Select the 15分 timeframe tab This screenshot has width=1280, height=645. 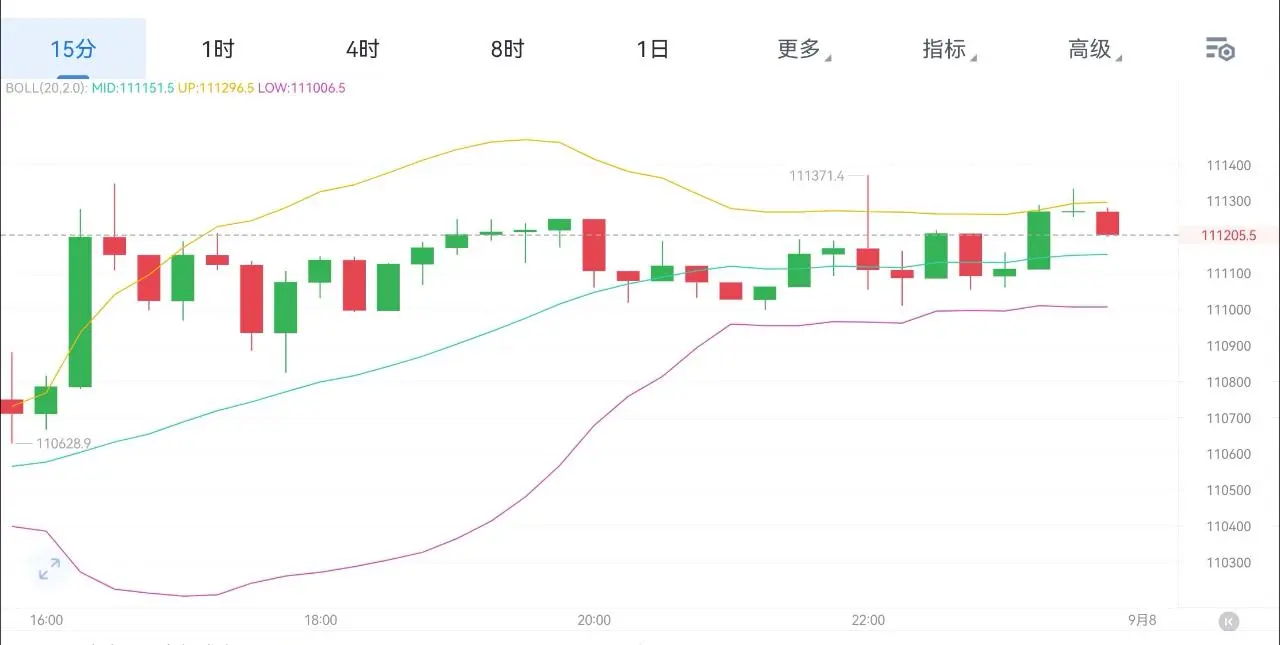click(73, 49)
